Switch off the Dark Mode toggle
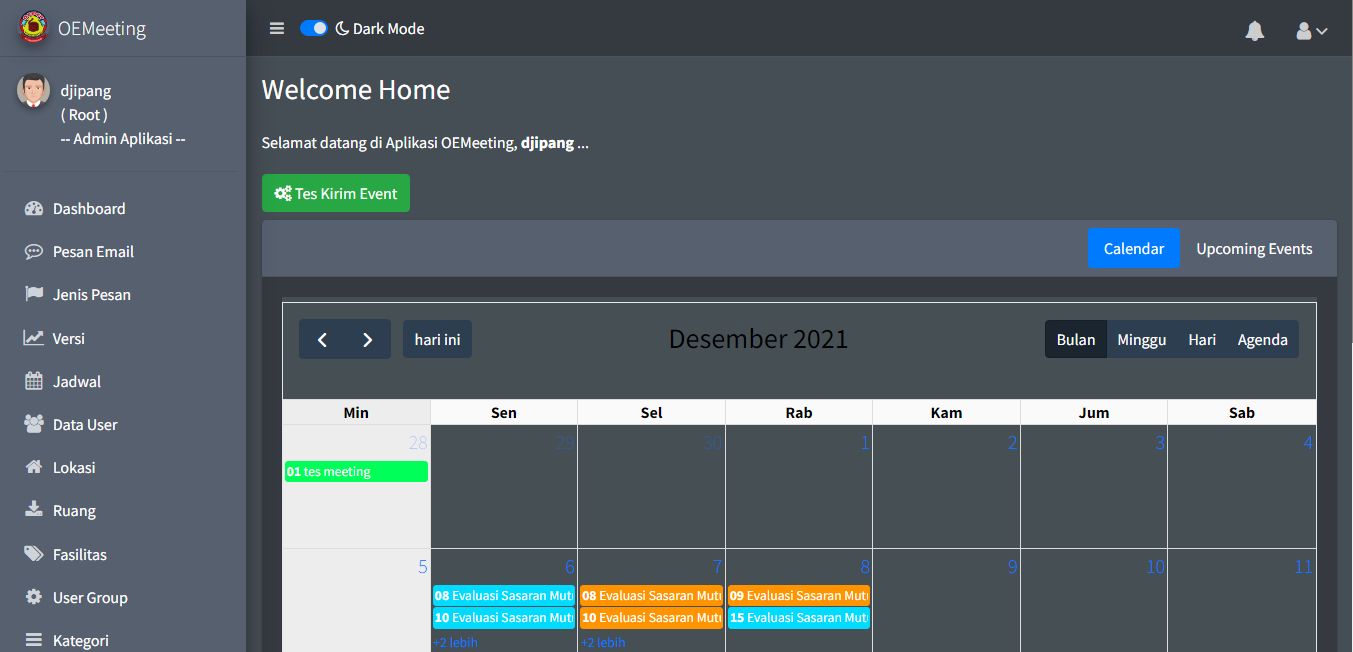The height and width of the screenshot is (652, 1353). 314,29
